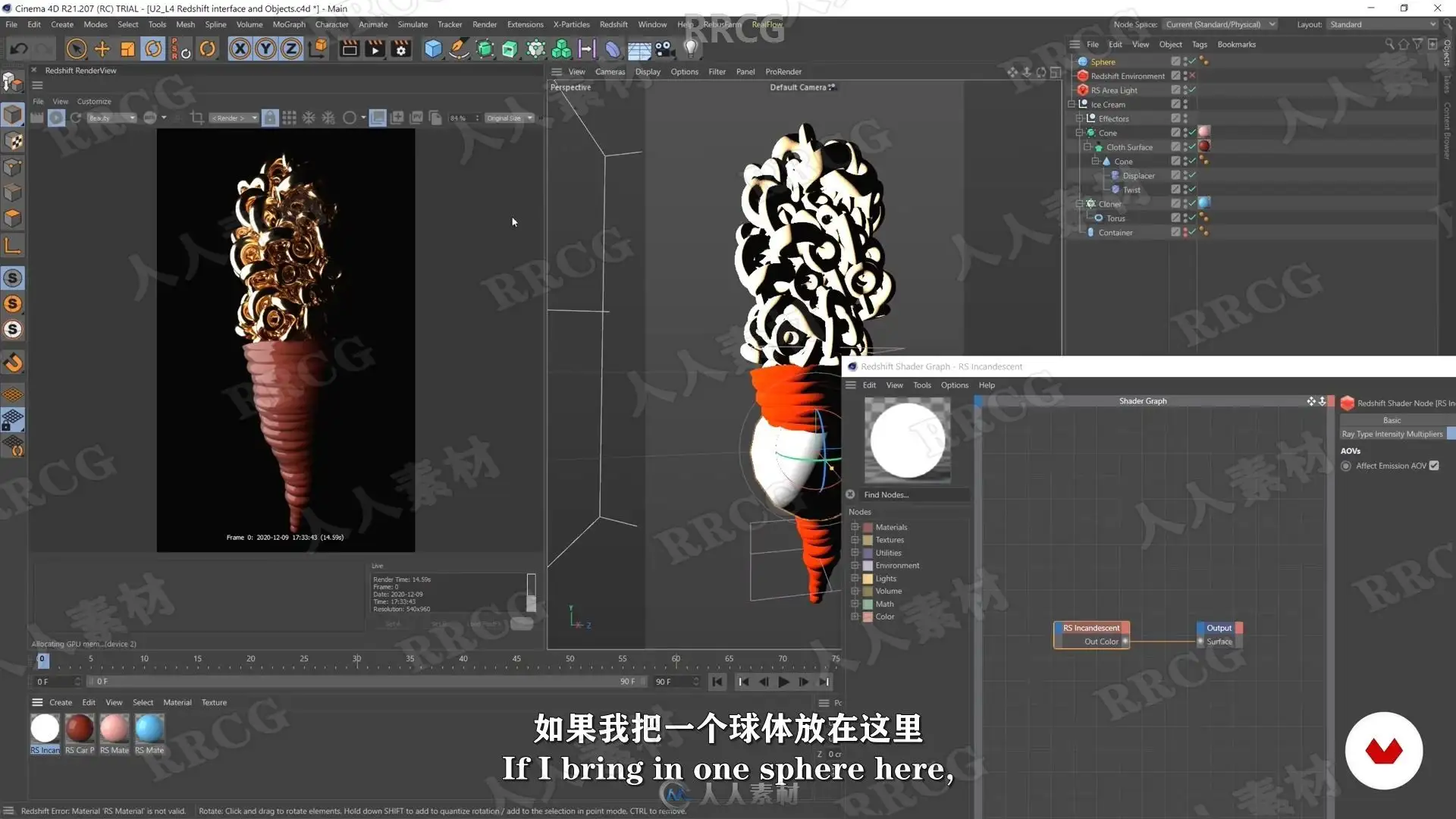Viewport: 1456px width, 819px height.
Task: Open the Basic tab in node attributes
Action: coord(1392,420)
